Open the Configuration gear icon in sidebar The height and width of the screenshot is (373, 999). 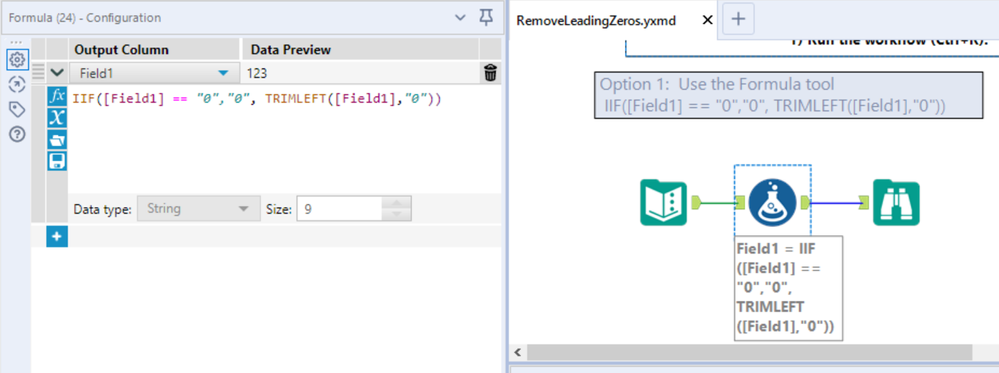pyautogui.click(x=17, y=60)
